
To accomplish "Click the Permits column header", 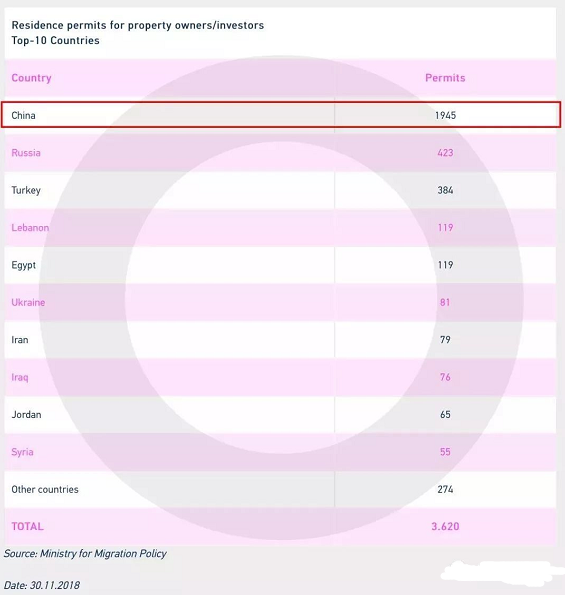I will point(445,78).
